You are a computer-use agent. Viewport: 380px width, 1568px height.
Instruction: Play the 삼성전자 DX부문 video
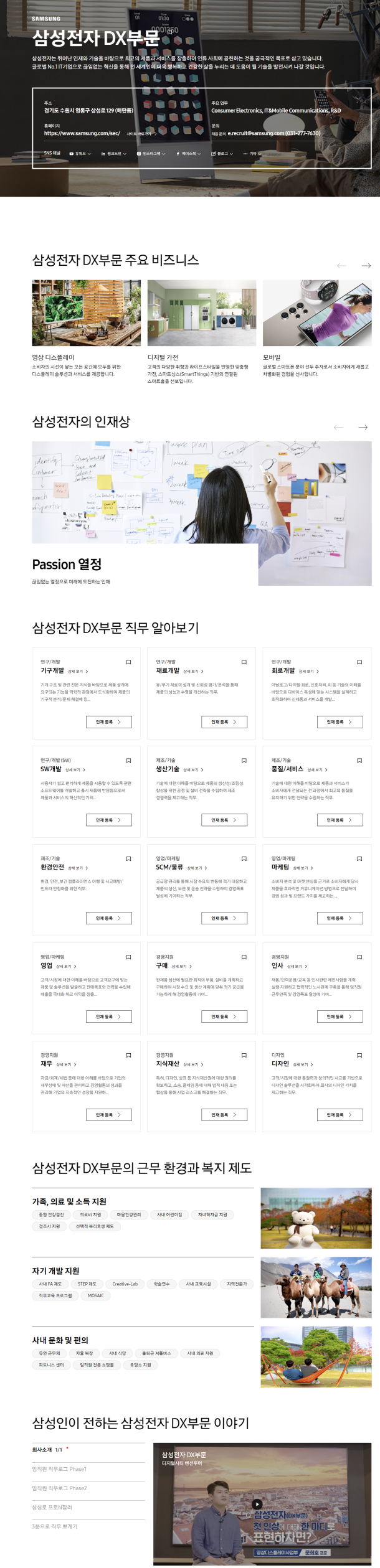pos(257,1505)
